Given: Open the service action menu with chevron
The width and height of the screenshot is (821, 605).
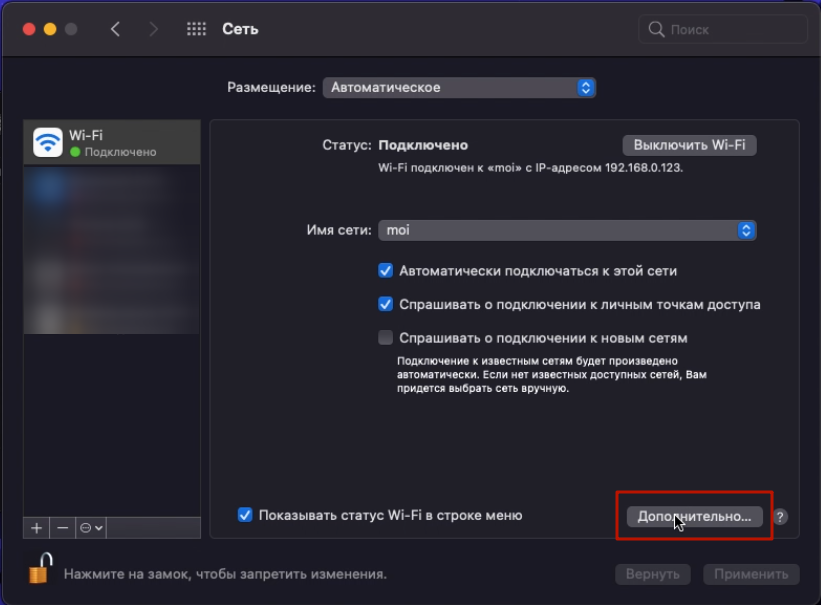Looking at the screenshot, I should tap(92, 527).
